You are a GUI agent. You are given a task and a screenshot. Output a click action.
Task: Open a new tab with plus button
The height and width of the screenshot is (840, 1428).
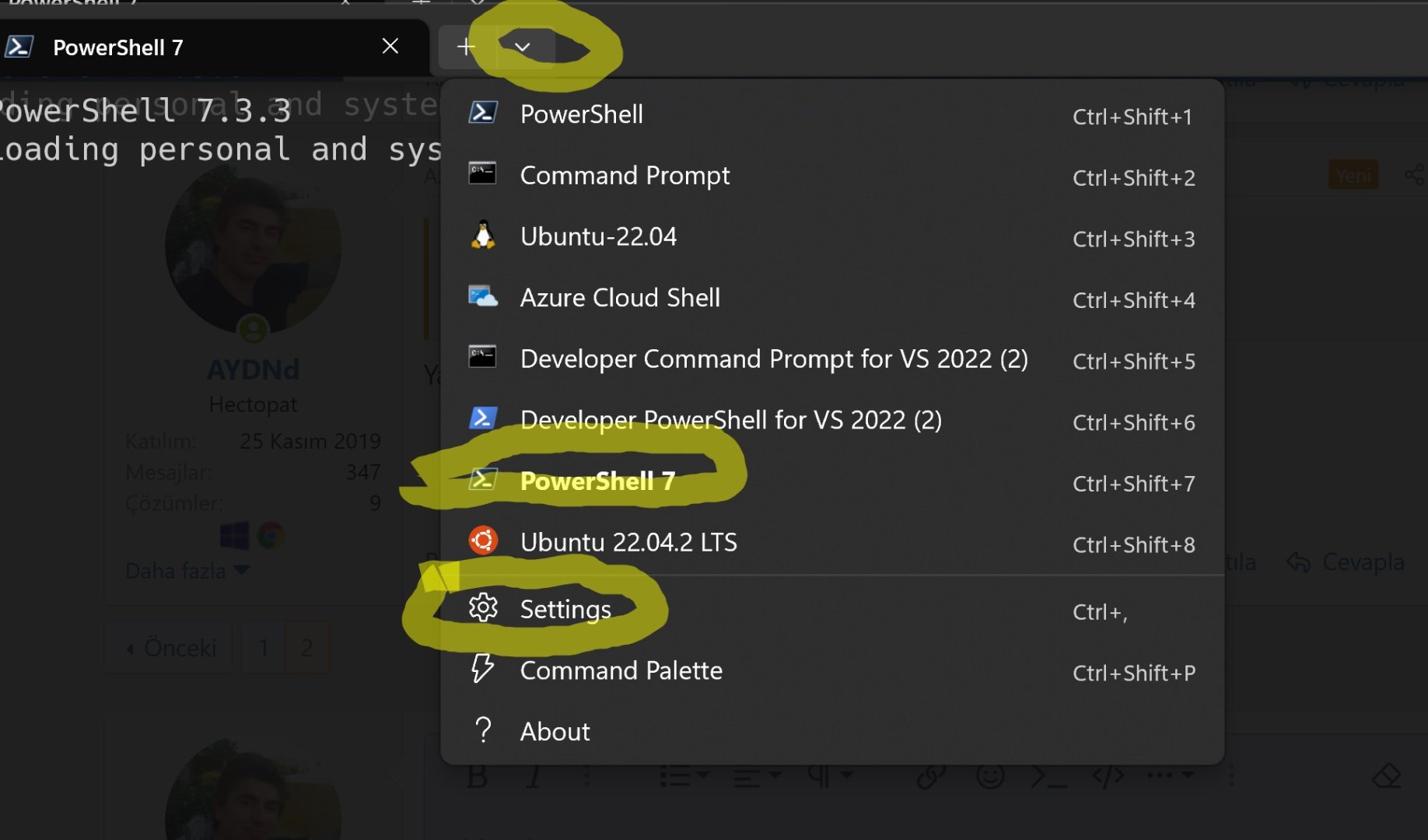[x=466, y=47]
